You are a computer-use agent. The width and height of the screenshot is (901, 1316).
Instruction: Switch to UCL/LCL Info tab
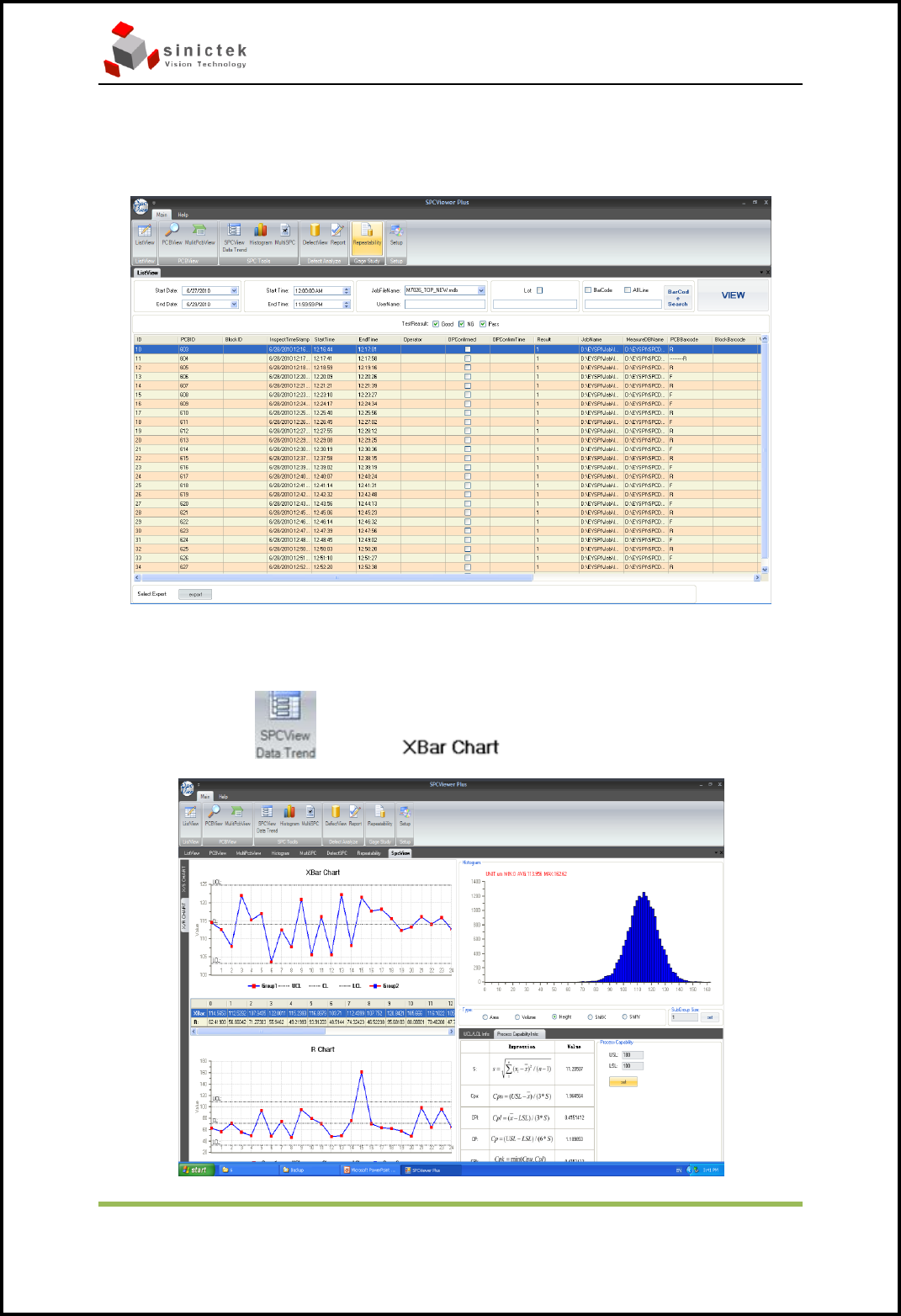[477, 1033]
